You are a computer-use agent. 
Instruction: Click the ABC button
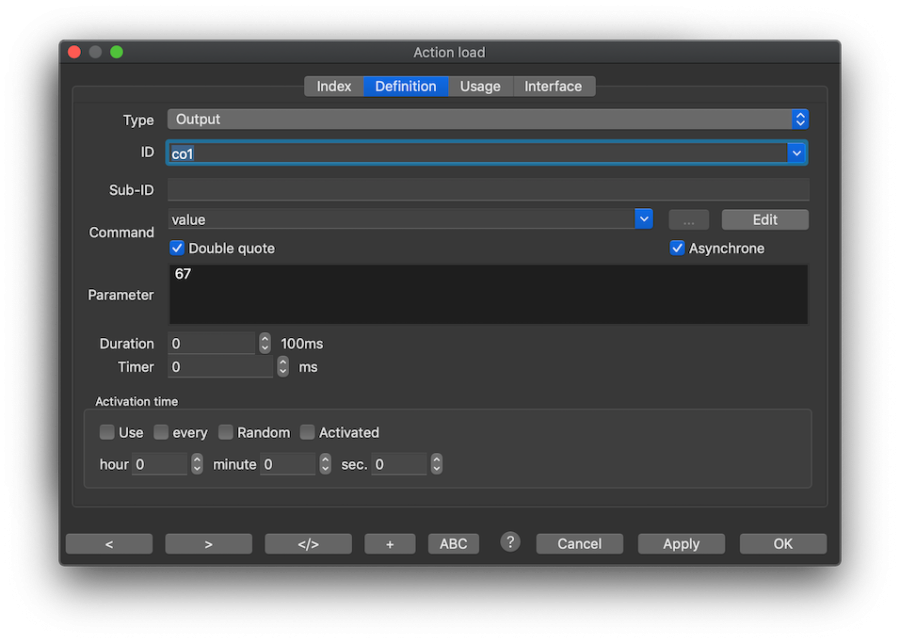point(453,544)
